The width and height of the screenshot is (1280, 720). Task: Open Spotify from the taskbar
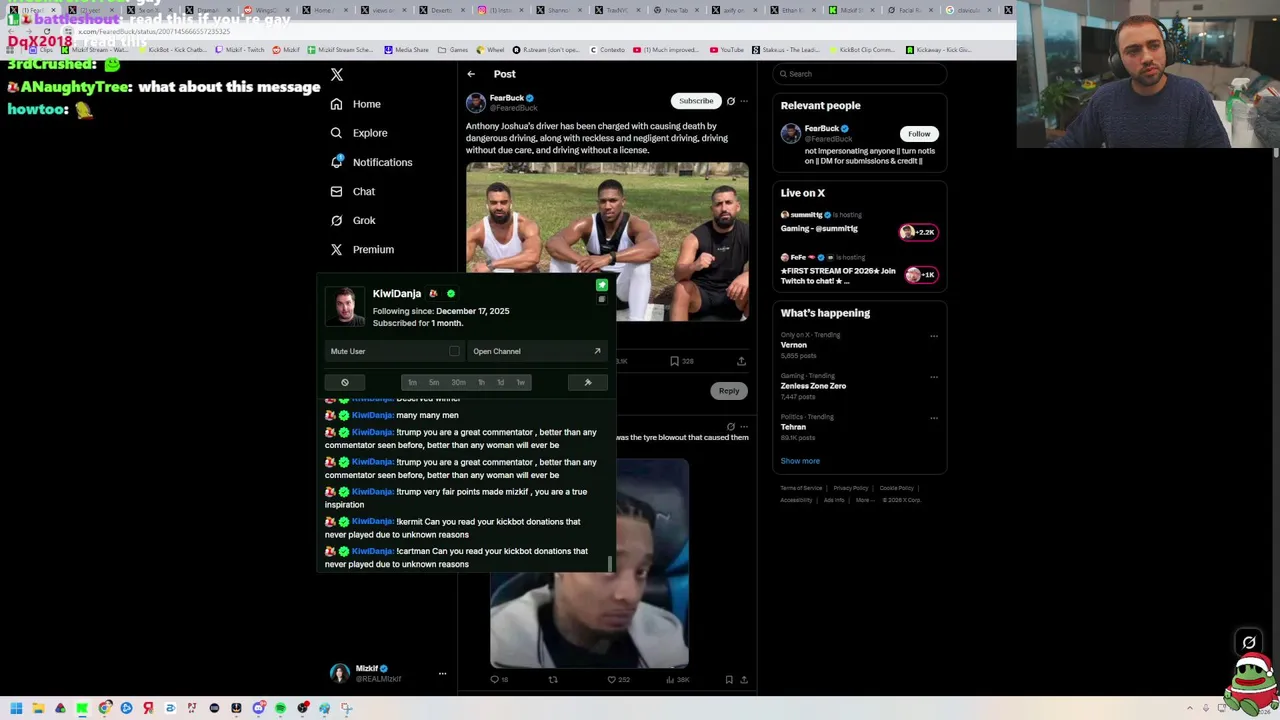click(280, 708)
